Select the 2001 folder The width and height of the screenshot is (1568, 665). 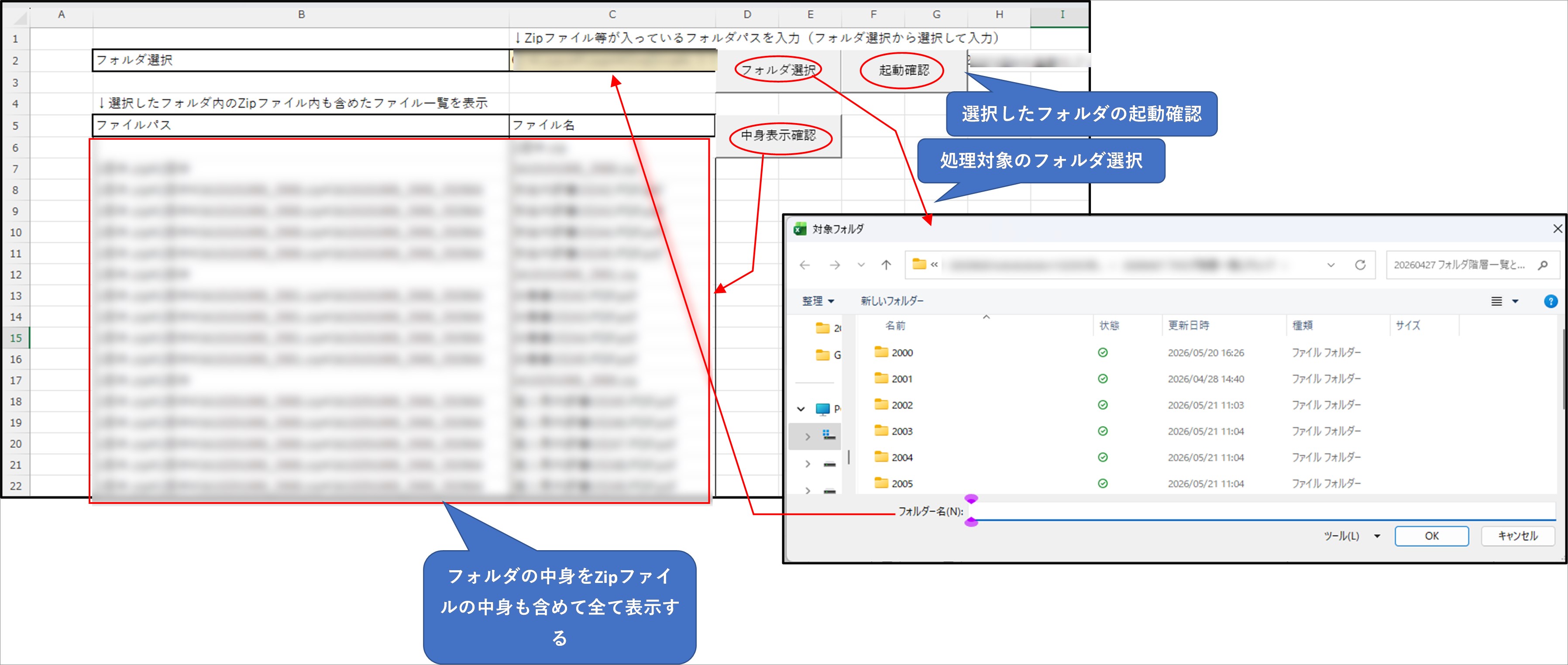click(901, 379)
